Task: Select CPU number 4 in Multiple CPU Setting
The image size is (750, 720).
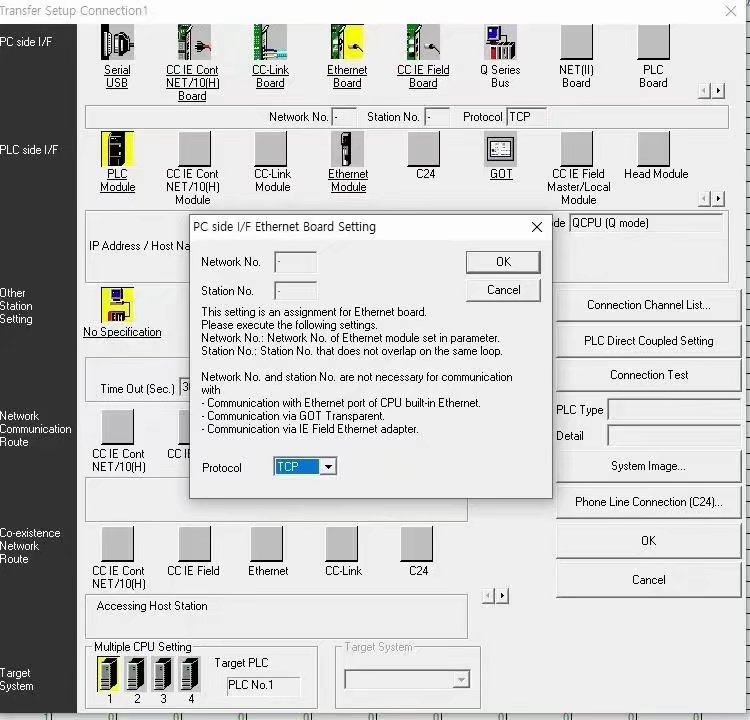Action: point(189,675)
